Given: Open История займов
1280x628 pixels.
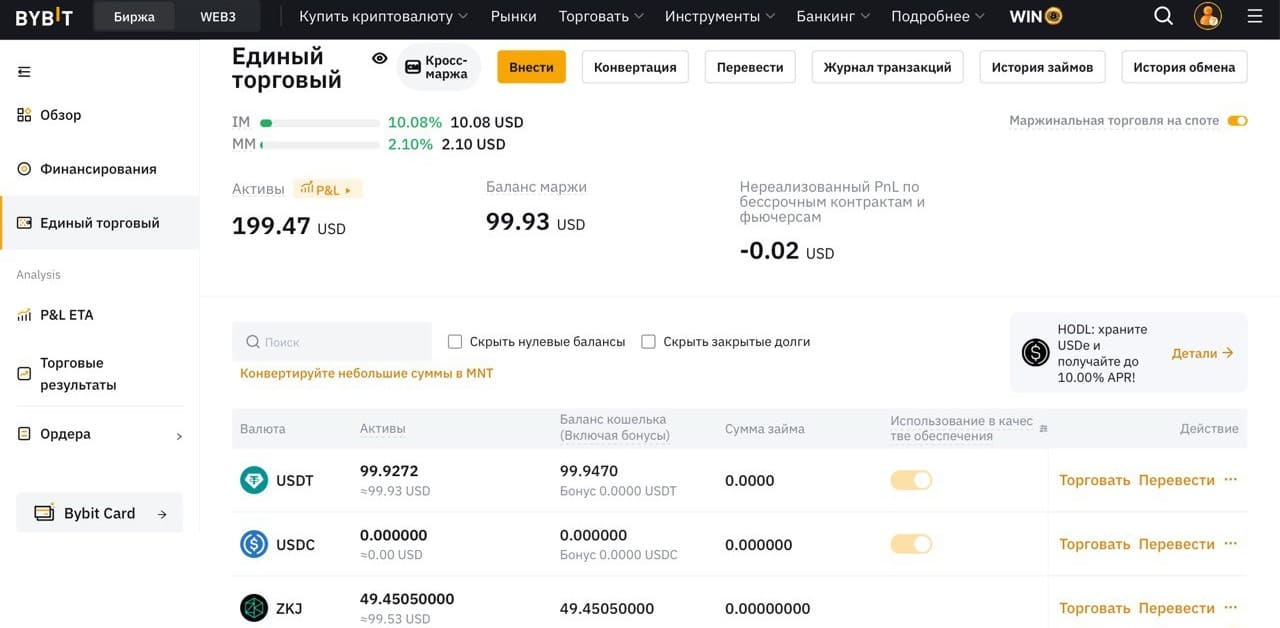Looking at the screenshot, I should (x=1042, y=67).
